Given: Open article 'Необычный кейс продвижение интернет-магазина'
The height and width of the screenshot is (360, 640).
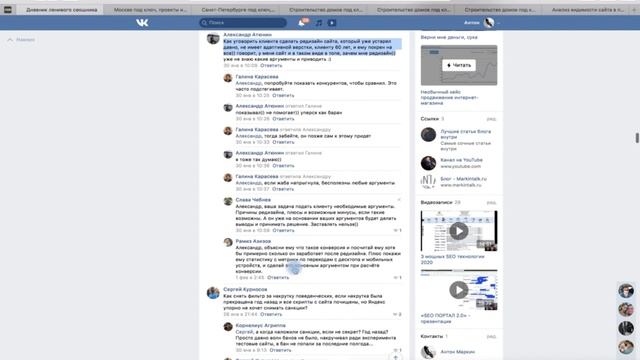Looking at the screenshot, I should pos(449,98).
